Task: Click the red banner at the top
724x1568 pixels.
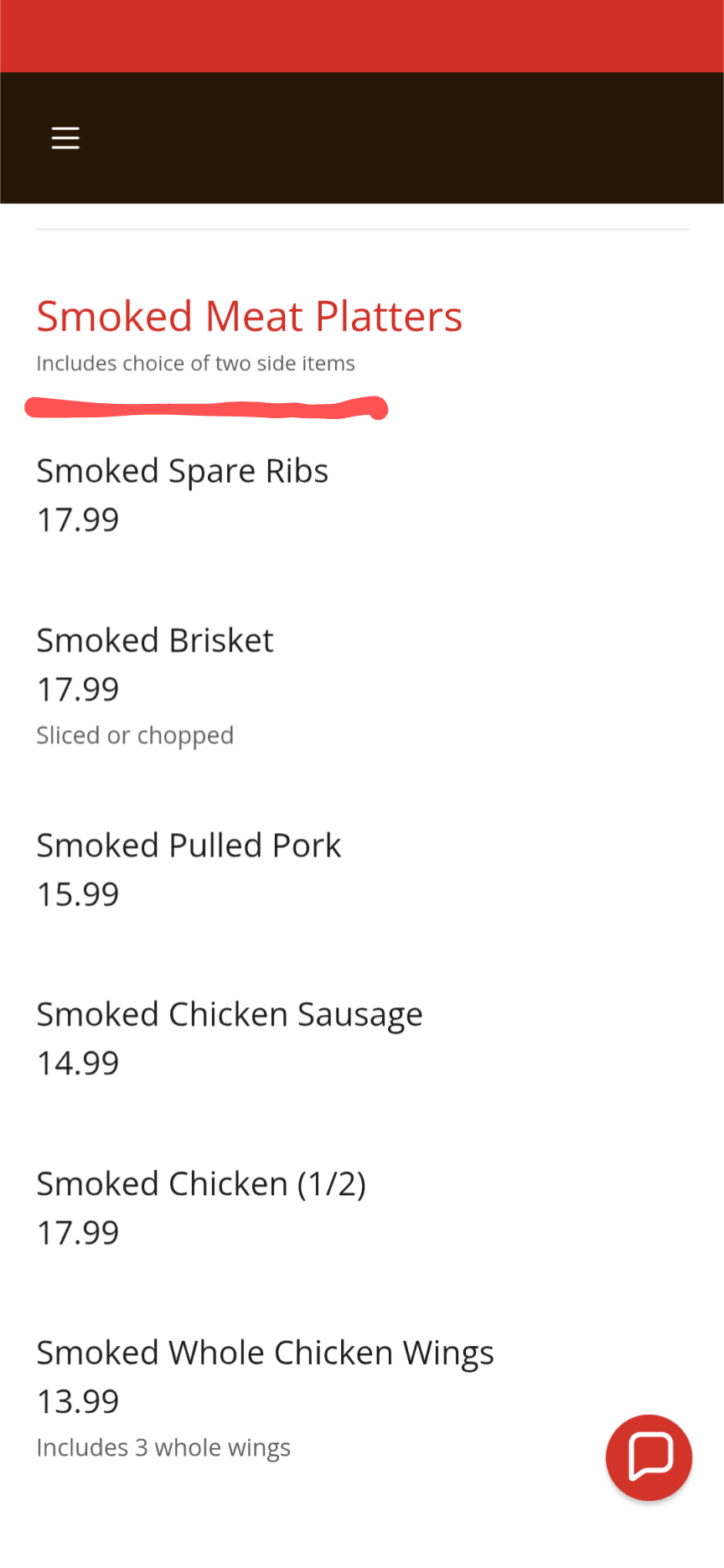Action: tap(362, 36)
